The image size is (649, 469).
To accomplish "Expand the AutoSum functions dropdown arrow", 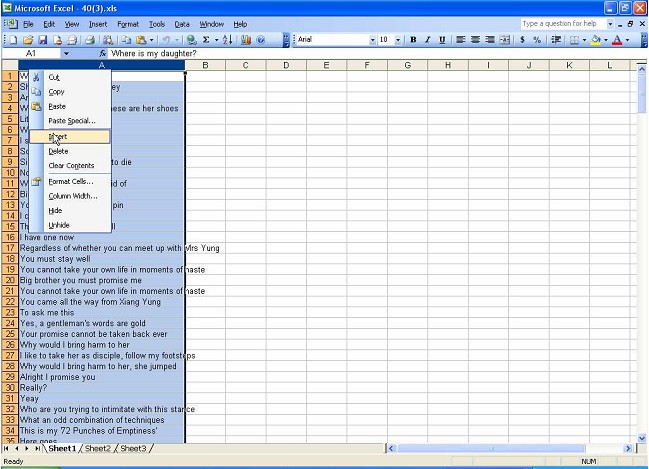I will pos(216,40).
